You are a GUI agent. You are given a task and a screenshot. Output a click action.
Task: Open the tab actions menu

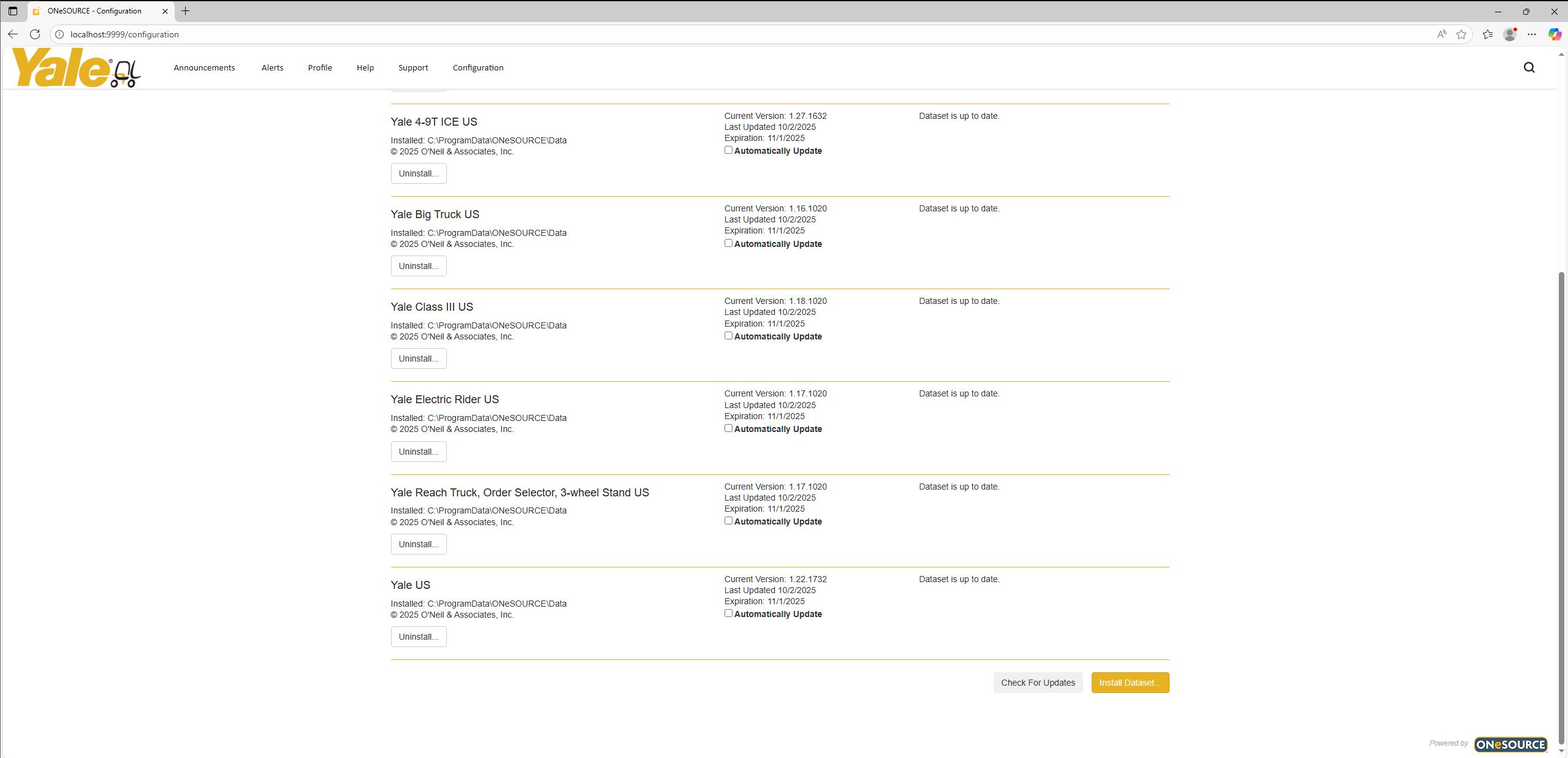tap(12, 11)
